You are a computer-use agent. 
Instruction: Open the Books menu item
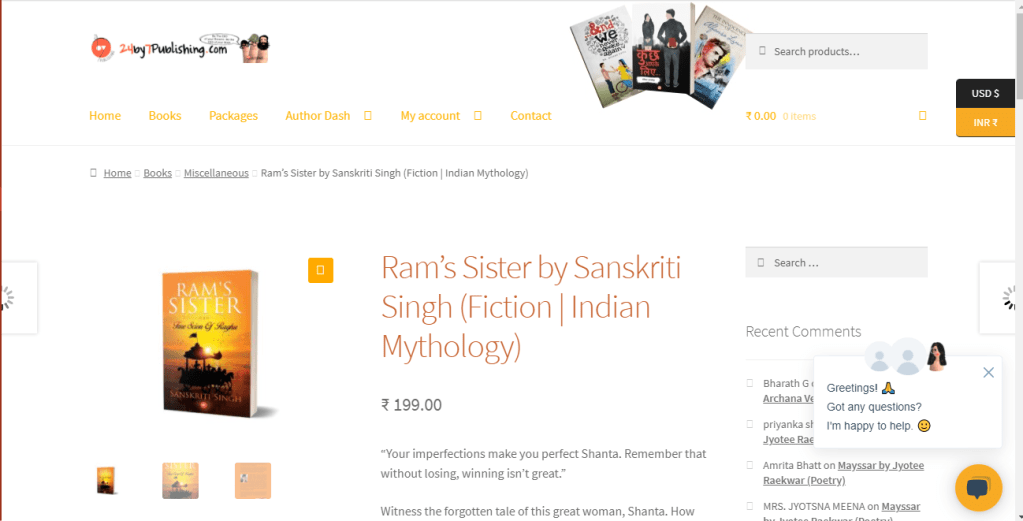164,115
